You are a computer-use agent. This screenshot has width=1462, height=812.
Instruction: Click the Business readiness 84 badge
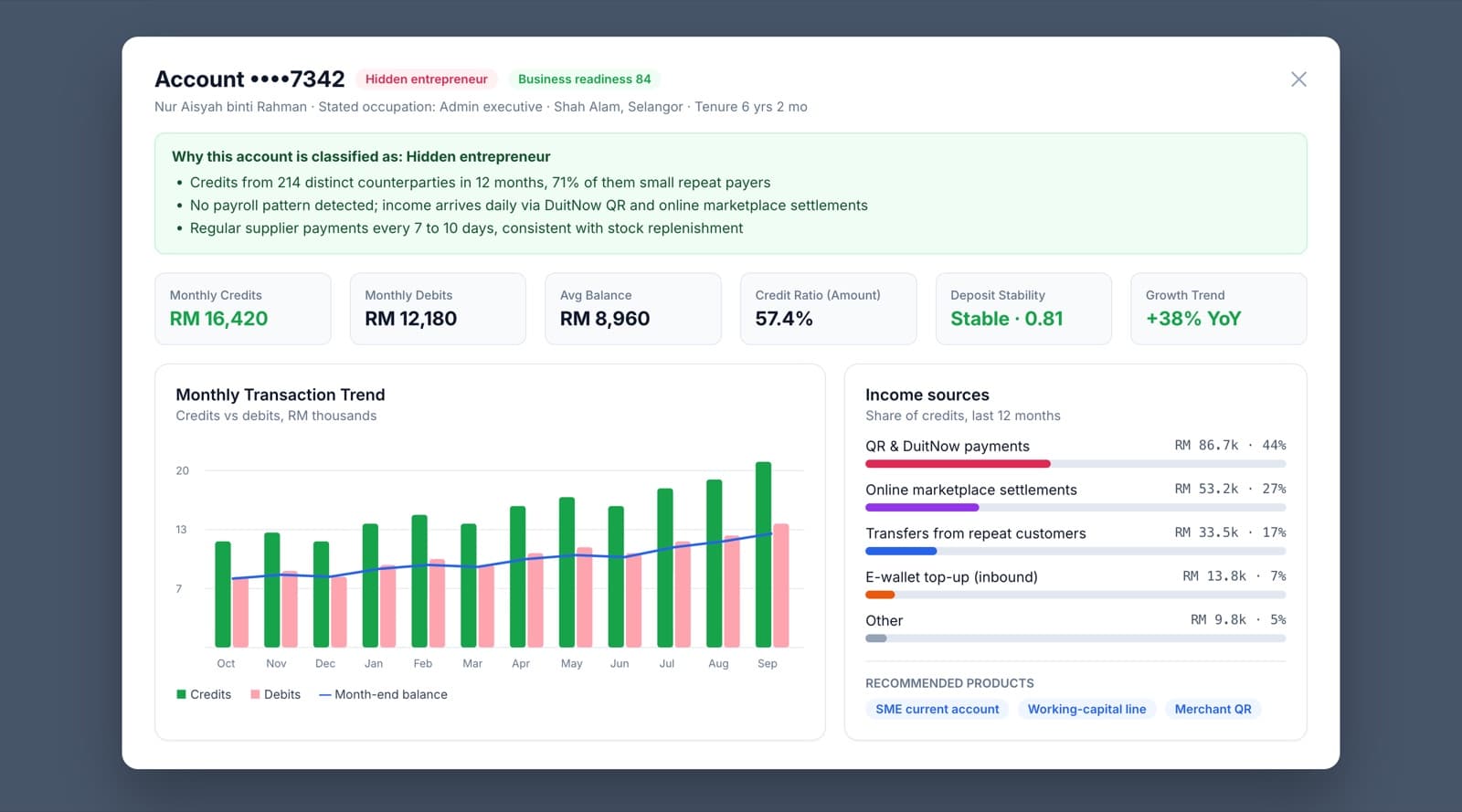(x=585, y=79)
